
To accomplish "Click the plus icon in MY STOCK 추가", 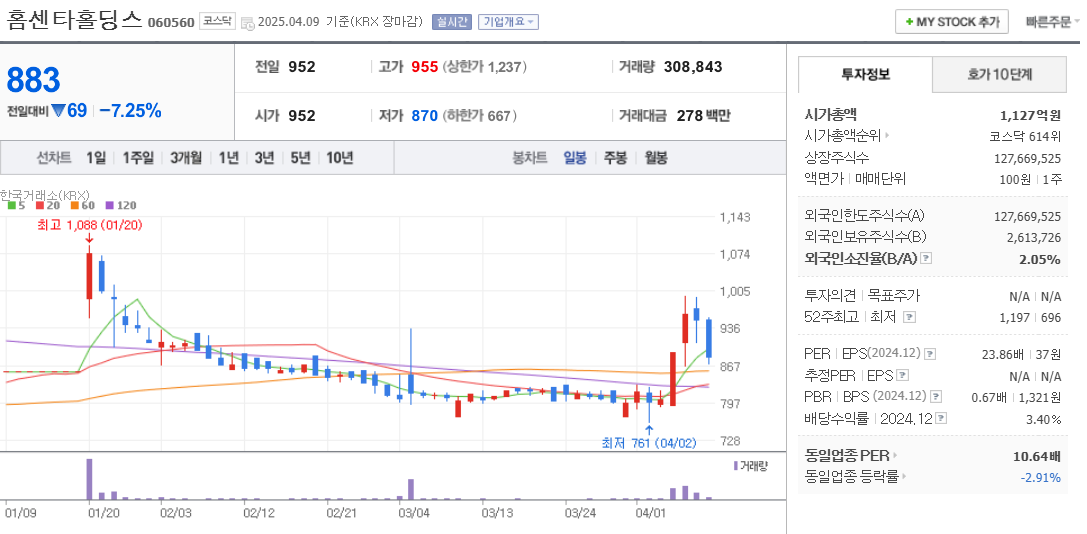I will pyautogui.click(x=908, y=22).
